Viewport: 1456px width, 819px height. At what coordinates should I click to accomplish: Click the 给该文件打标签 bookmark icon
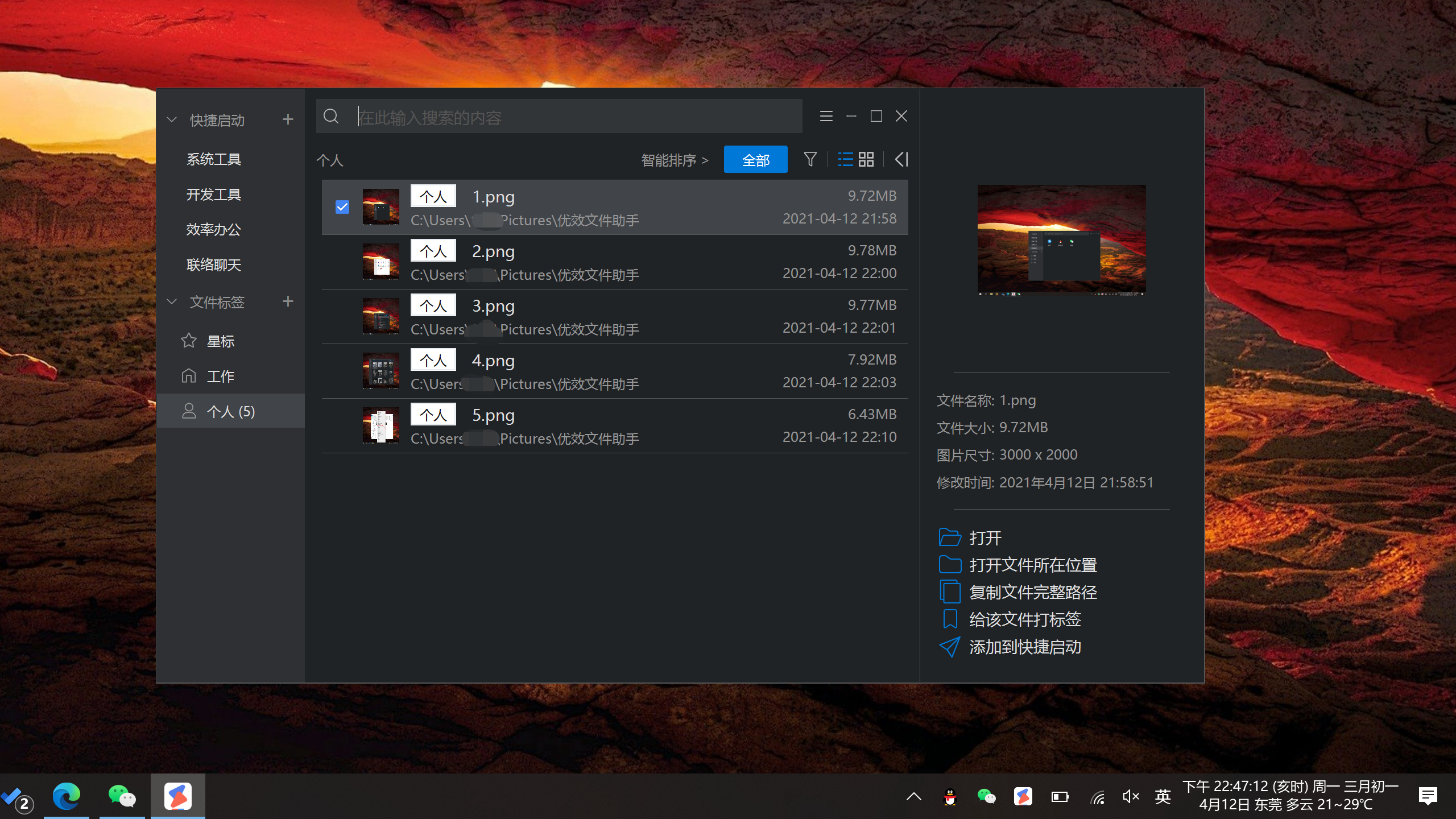949,619
